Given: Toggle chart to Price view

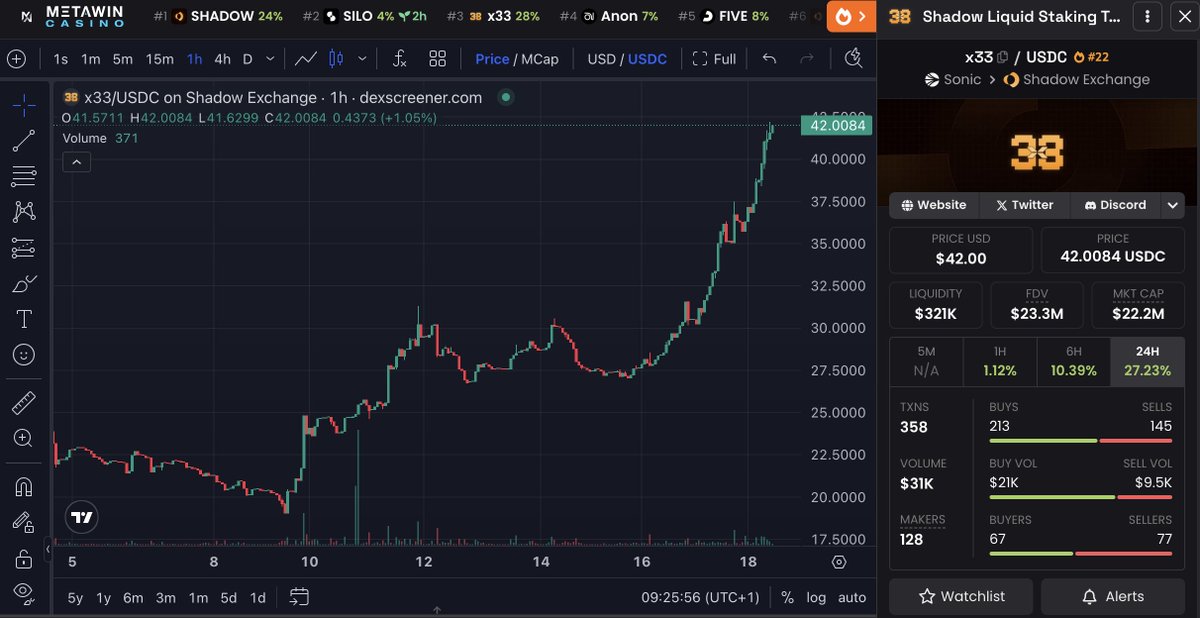Looking at the screenshot, I should pyautogui.click(x=492, y=59).
